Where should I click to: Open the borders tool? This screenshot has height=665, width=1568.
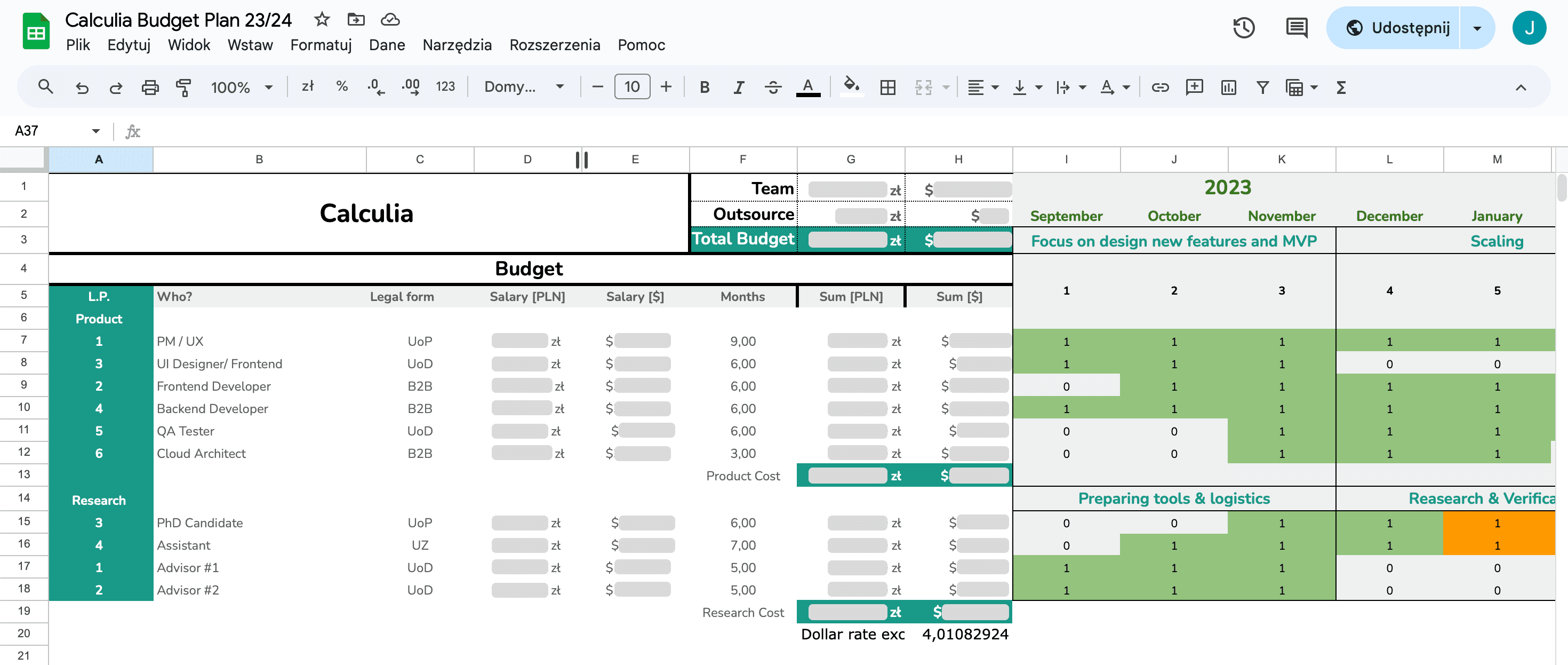tap(887, 87)
